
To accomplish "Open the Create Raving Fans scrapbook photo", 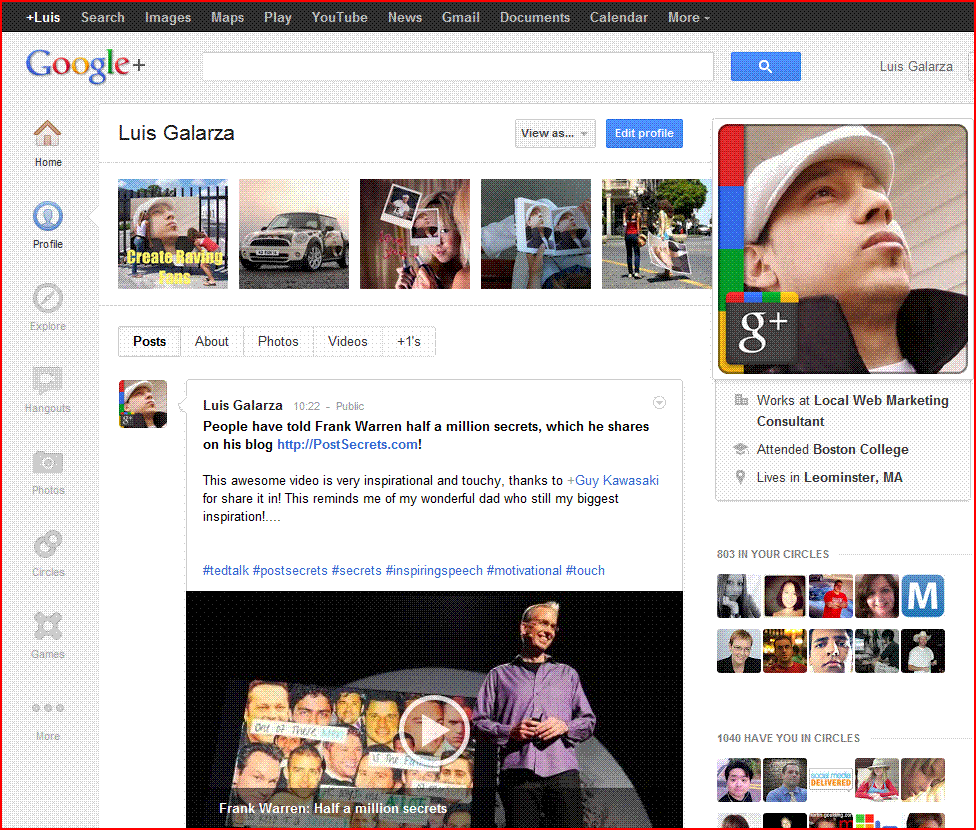I will click(x=173, y=234).
